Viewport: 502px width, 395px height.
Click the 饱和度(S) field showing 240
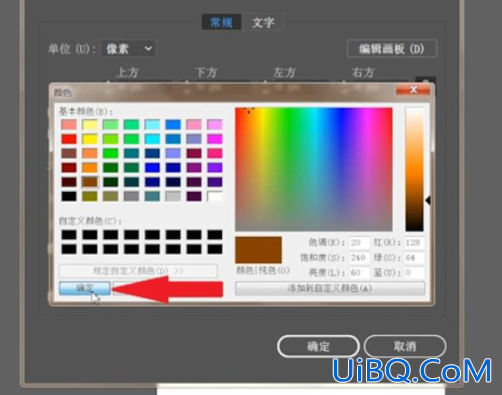pyautogui.click(x=360, y=258)
